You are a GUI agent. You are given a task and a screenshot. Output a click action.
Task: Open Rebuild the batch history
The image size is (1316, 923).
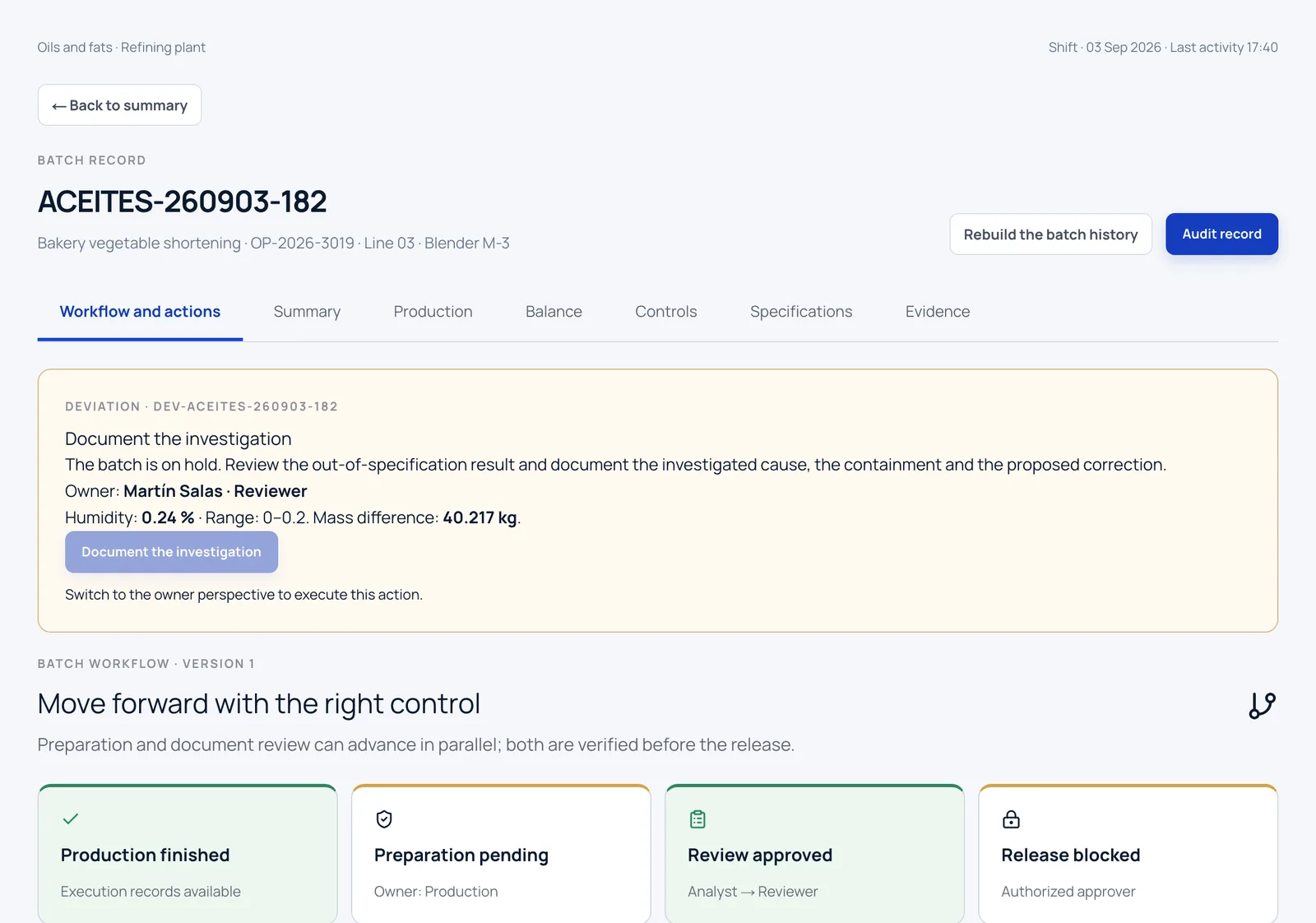click(x=1050, y=234)
